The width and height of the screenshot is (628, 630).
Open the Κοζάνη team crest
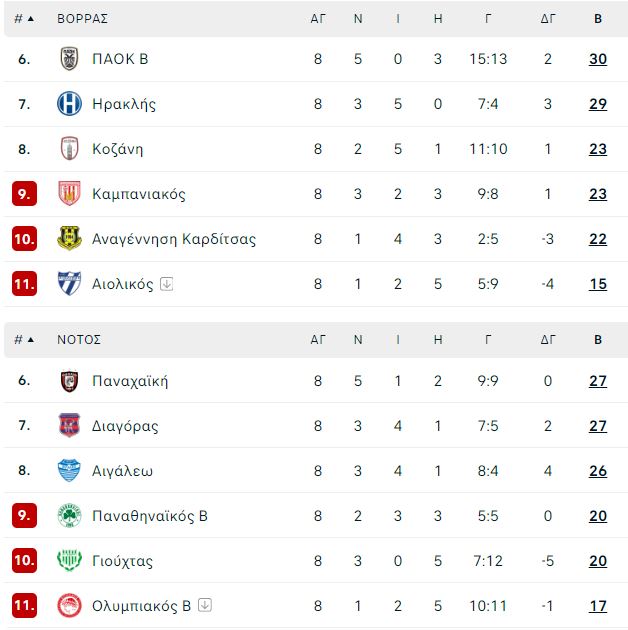(x=69, y=149)
